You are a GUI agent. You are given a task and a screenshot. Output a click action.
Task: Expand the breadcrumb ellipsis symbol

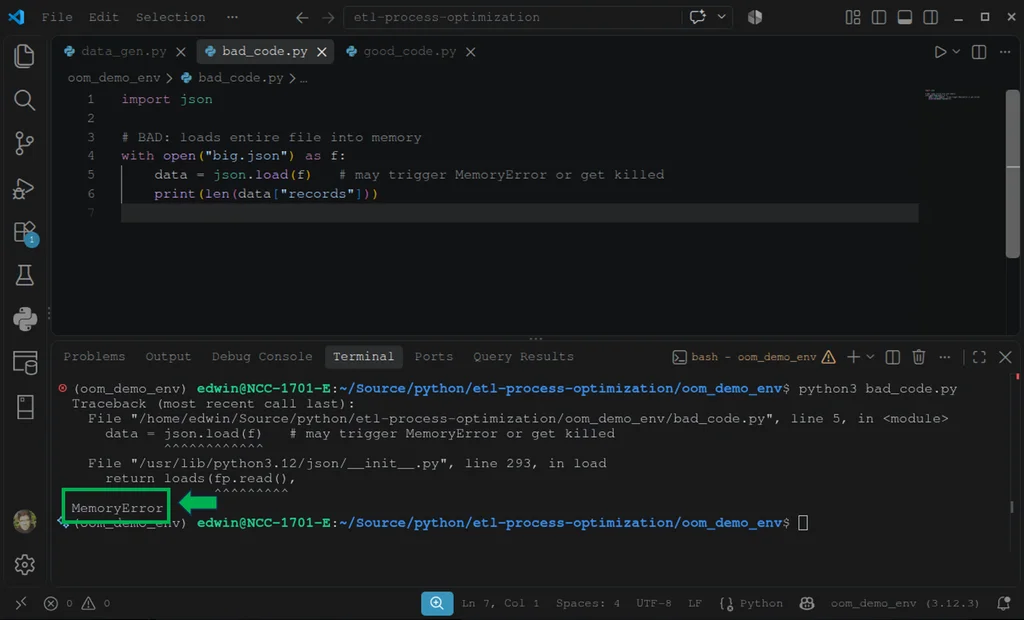tap(304, 78)
